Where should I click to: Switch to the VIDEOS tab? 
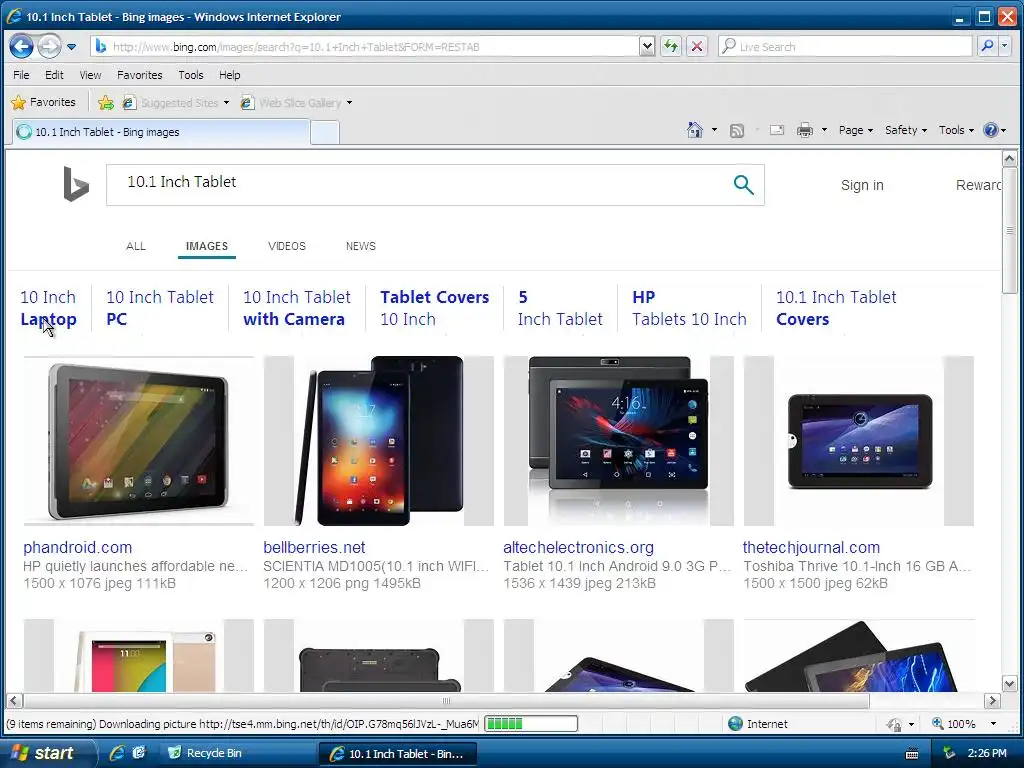click(x=287, y=246)
